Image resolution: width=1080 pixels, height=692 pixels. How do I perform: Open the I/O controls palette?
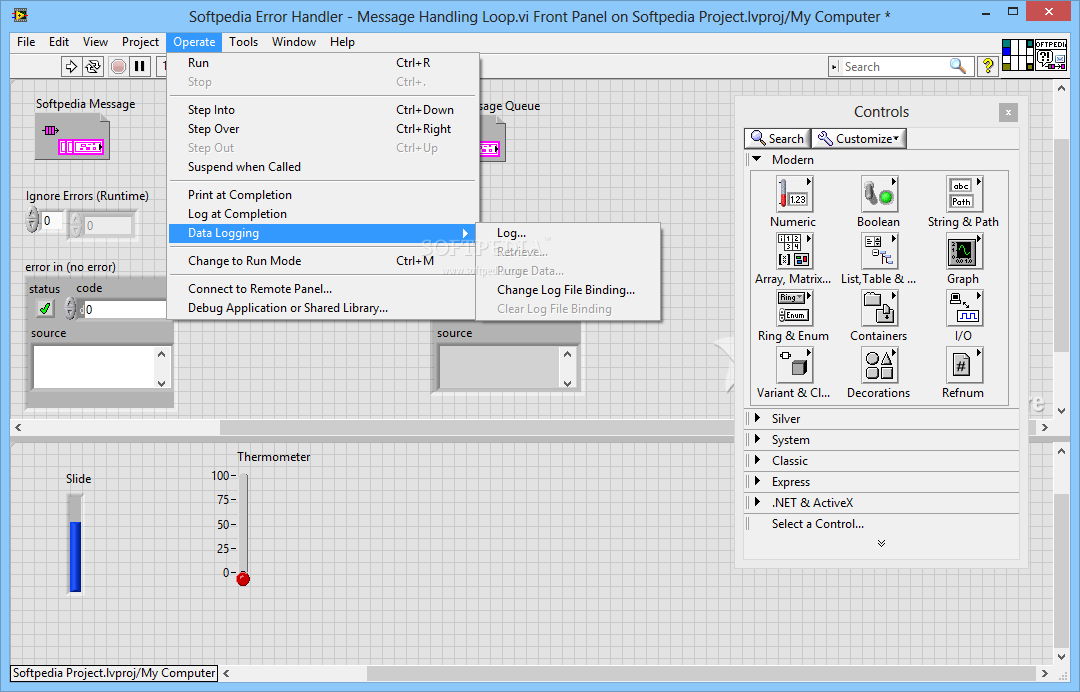963,308
